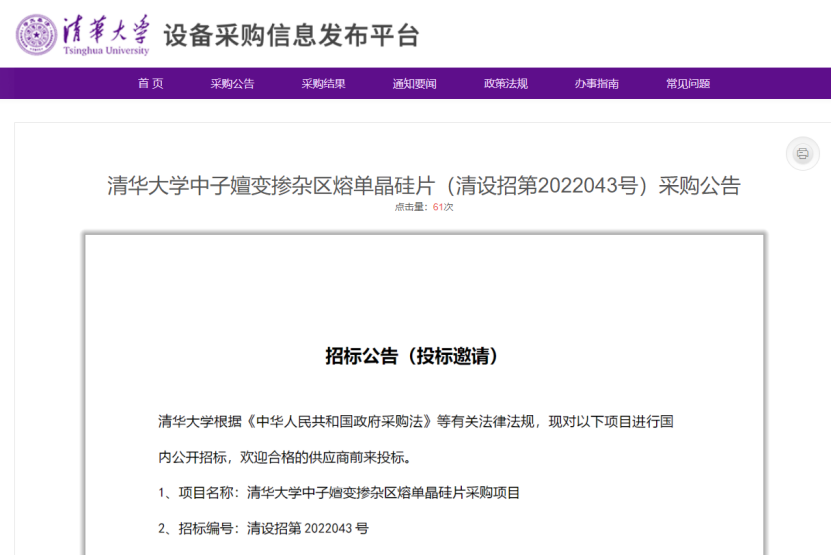This screenshot has width=831, height=556.
Task: Open the 政策法规 navigation item
Action: pos(506,83)
